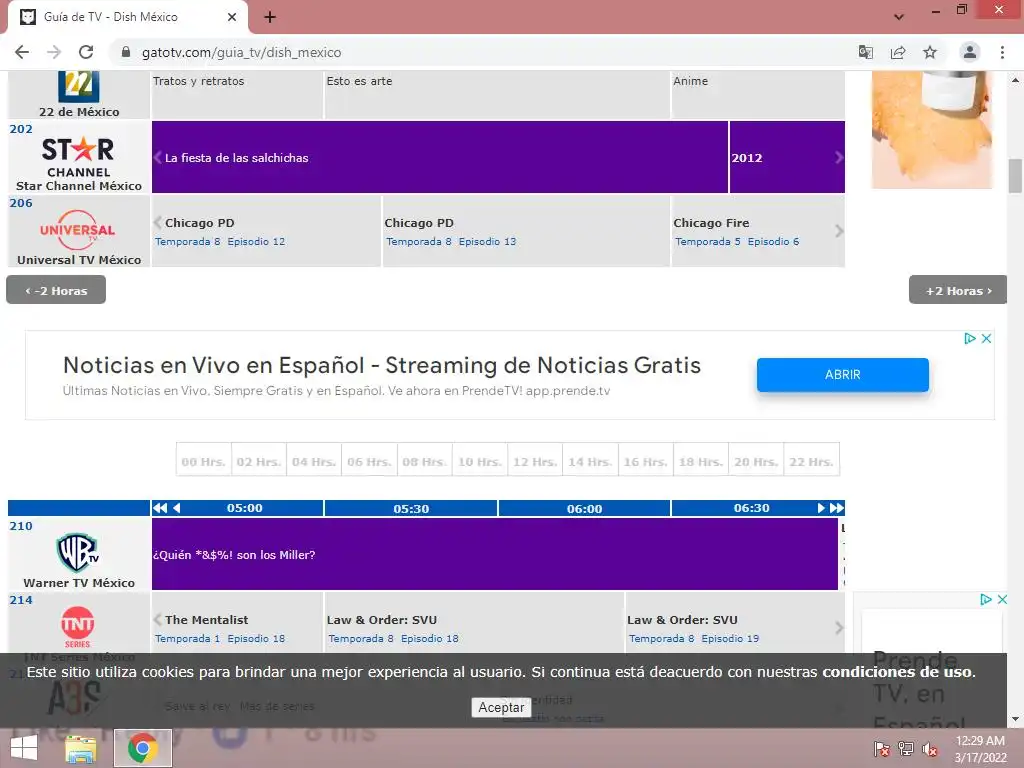Open File Explorer from taskbar
The image size is (1024, 768).
(81, 748)
